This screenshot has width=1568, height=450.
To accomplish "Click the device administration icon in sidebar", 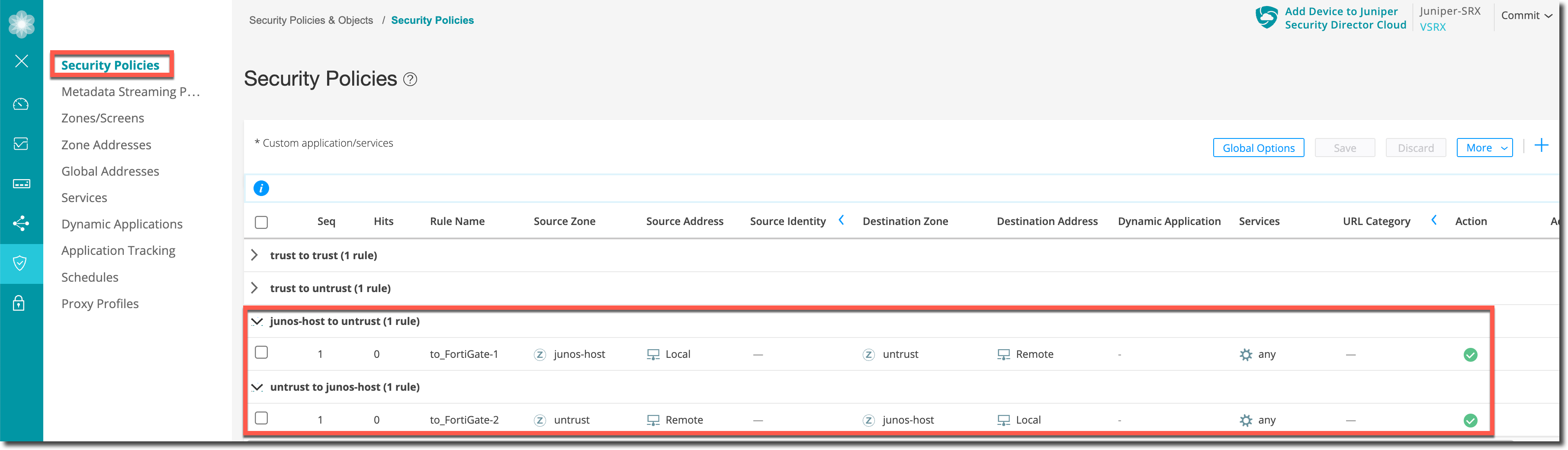I will 21,184.
